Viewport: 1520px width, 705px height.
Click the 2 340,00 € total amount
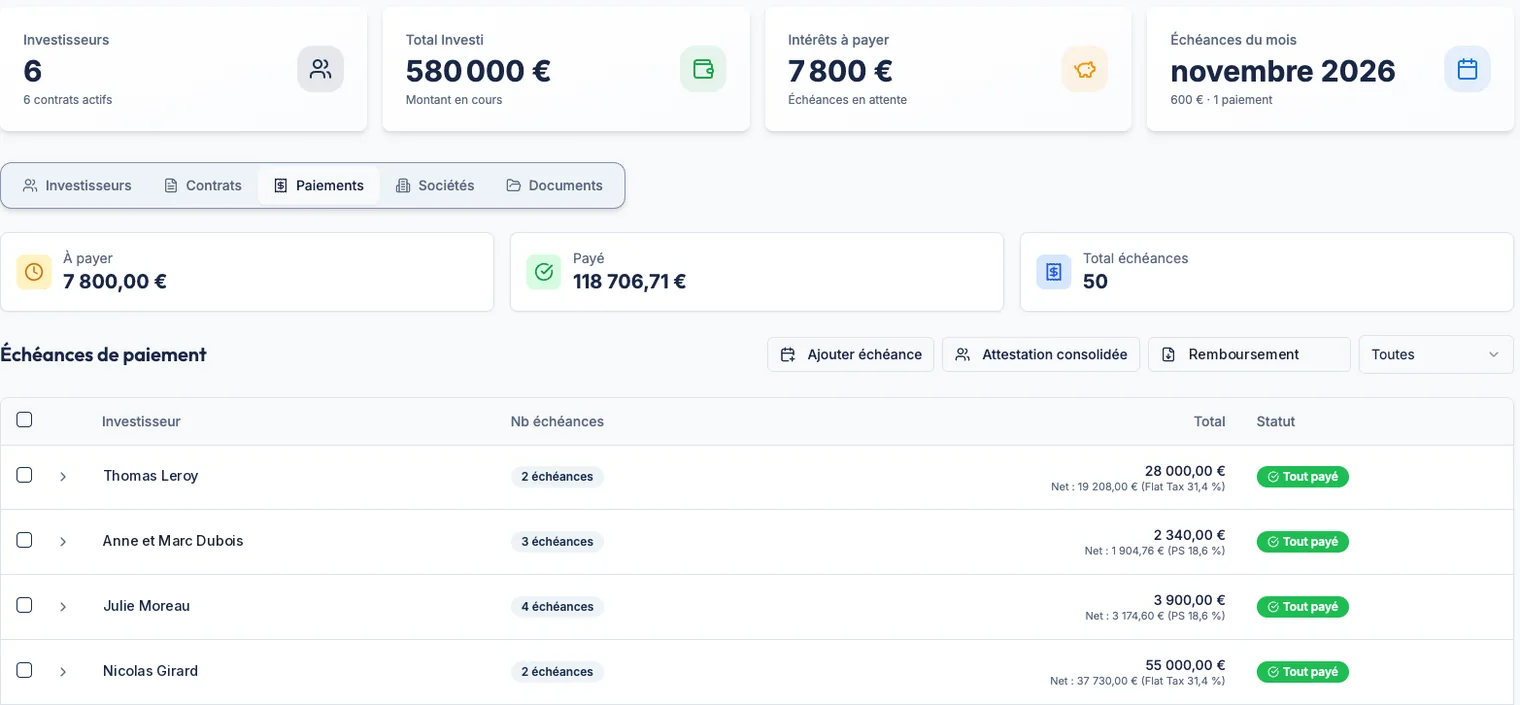coord(1189,535)
